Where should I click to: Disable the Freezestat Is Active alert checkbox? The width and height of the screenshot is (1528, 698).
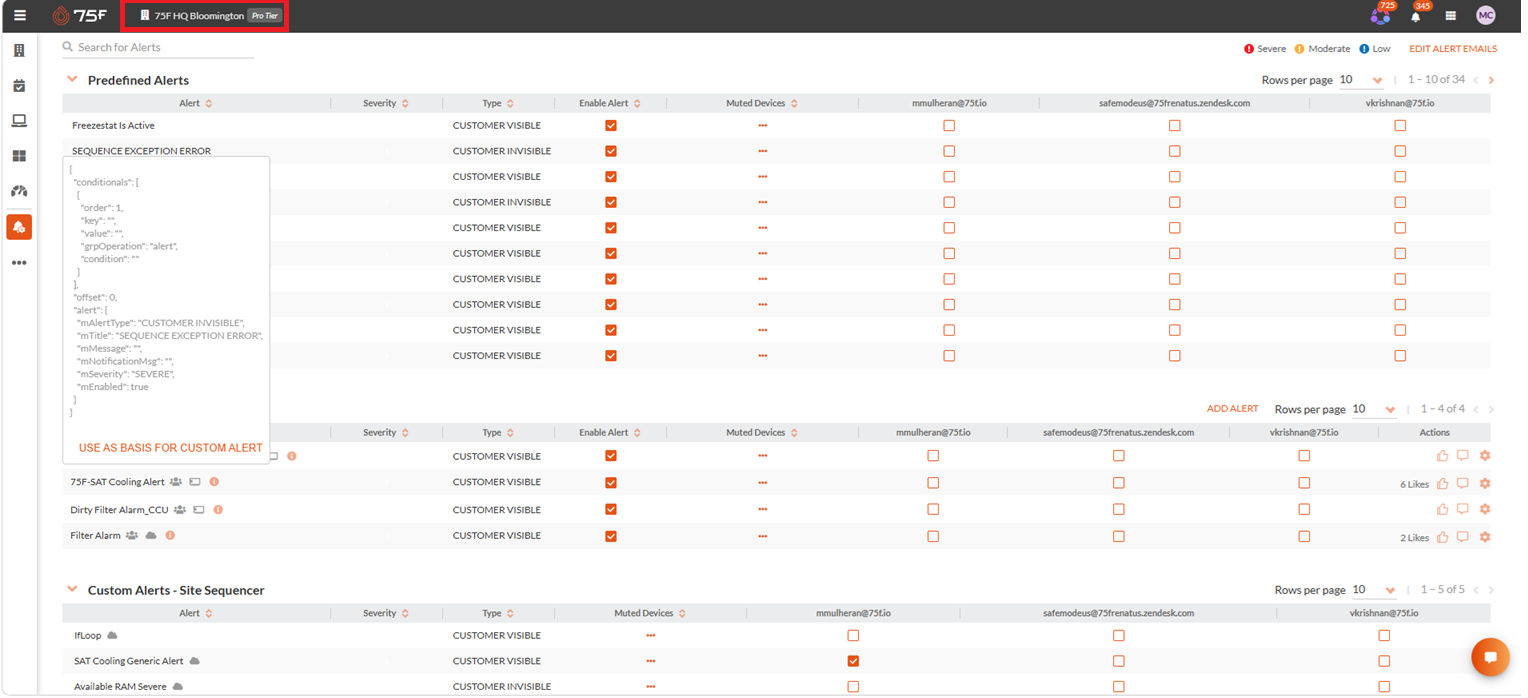611,126
